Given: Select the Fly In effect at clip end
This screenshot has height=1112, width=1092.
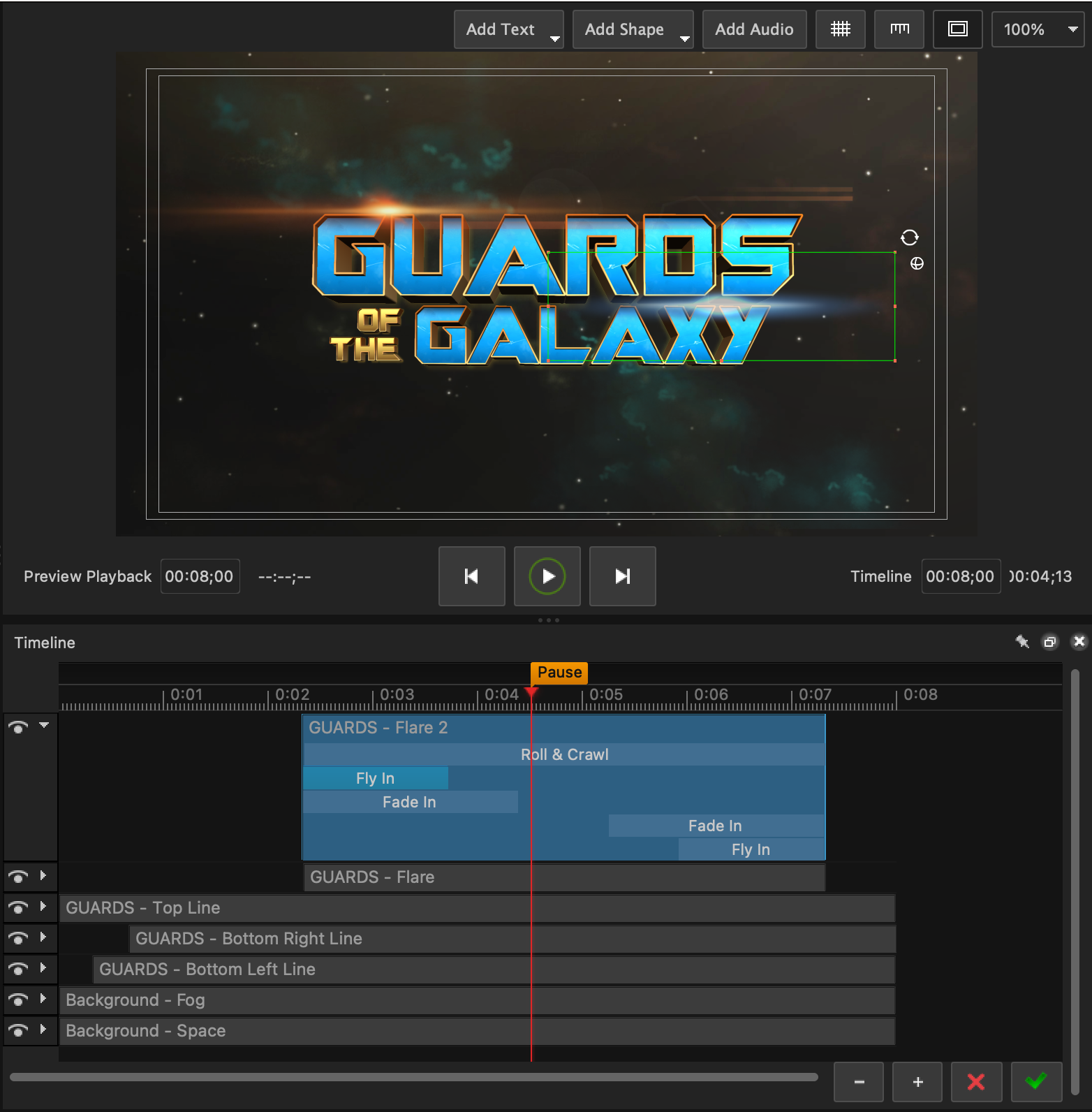Looking at the screenshot, I should 751,849.
